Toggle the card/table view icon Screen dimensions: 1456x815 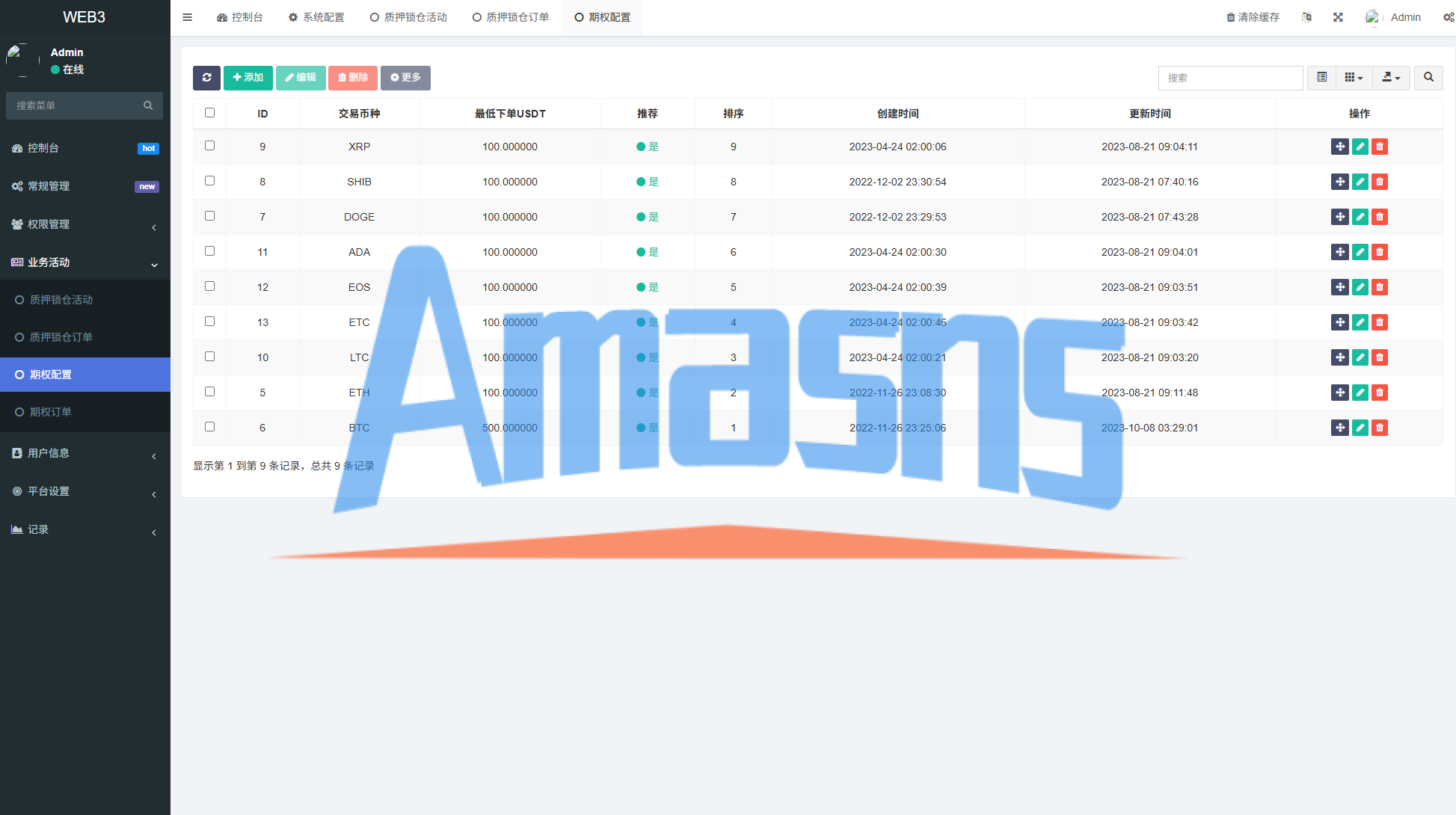click(x=1321, y=78)
